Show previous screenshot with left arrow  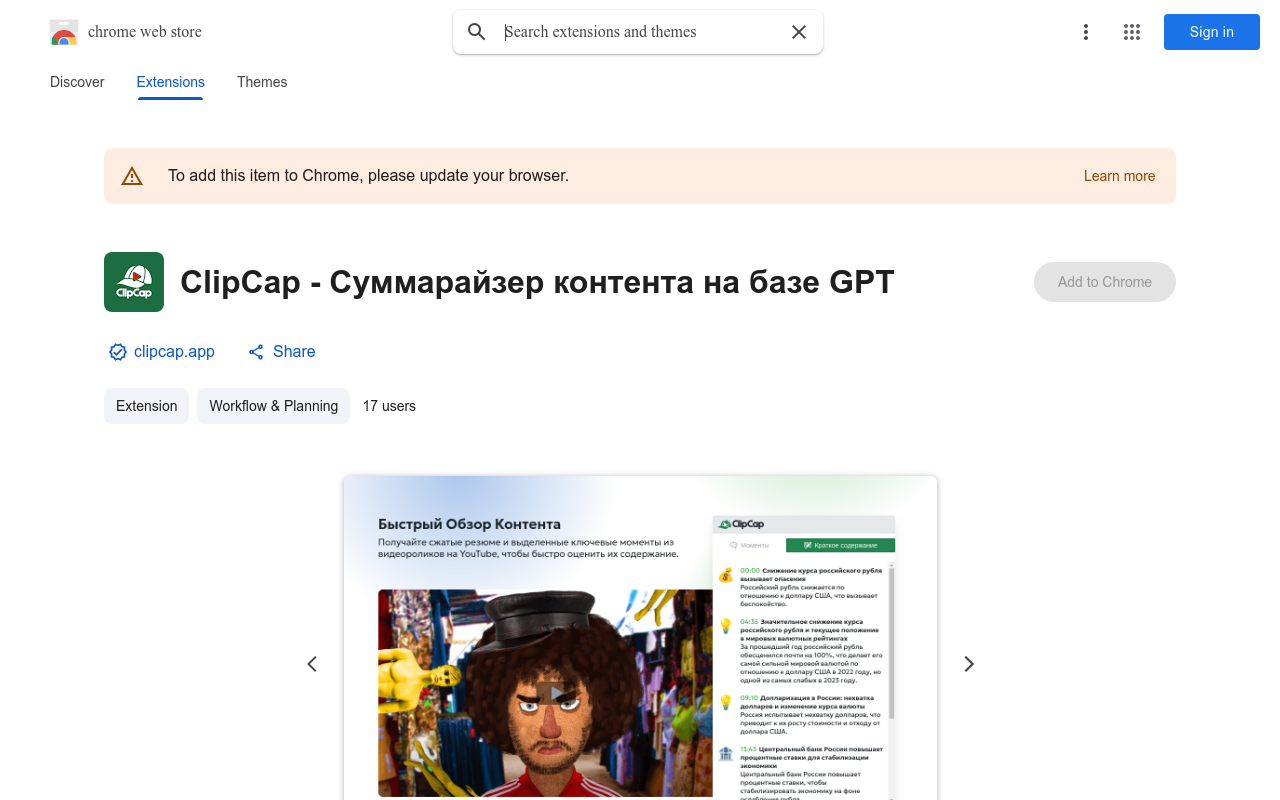[x=312, y=664]
